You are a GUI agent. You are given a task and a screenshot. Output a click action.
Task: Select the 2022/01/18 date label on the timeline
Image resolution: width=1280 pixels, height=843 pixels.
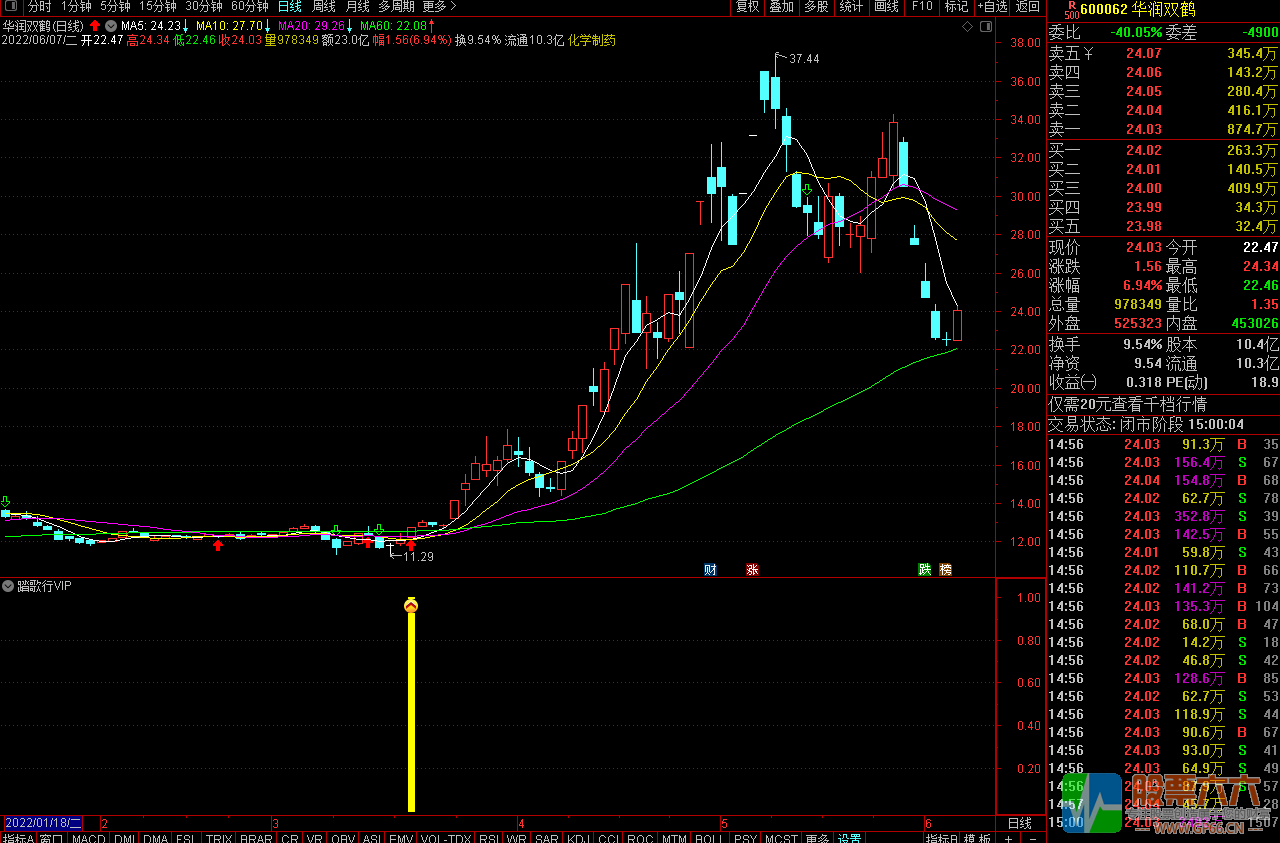[42, 822]
